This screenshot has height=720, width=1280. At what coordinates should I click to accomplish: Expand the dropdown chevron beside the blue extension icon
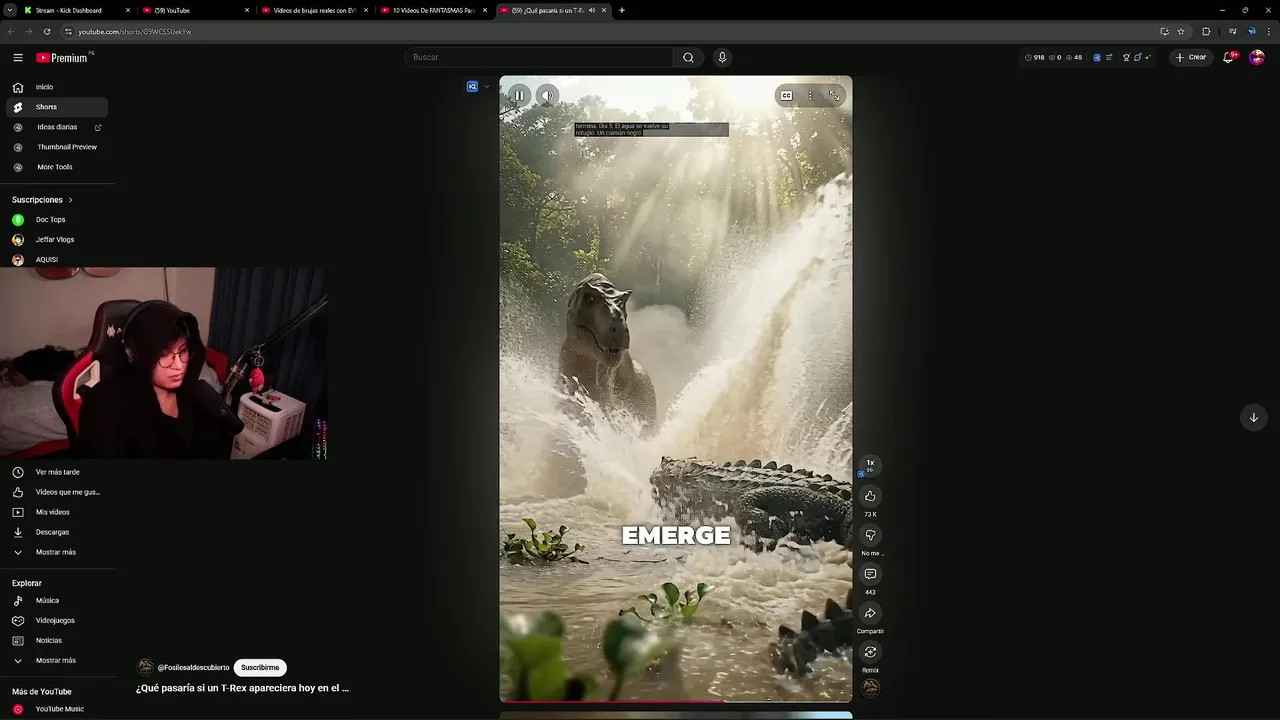pyautogui.click(x=487, y=86)
